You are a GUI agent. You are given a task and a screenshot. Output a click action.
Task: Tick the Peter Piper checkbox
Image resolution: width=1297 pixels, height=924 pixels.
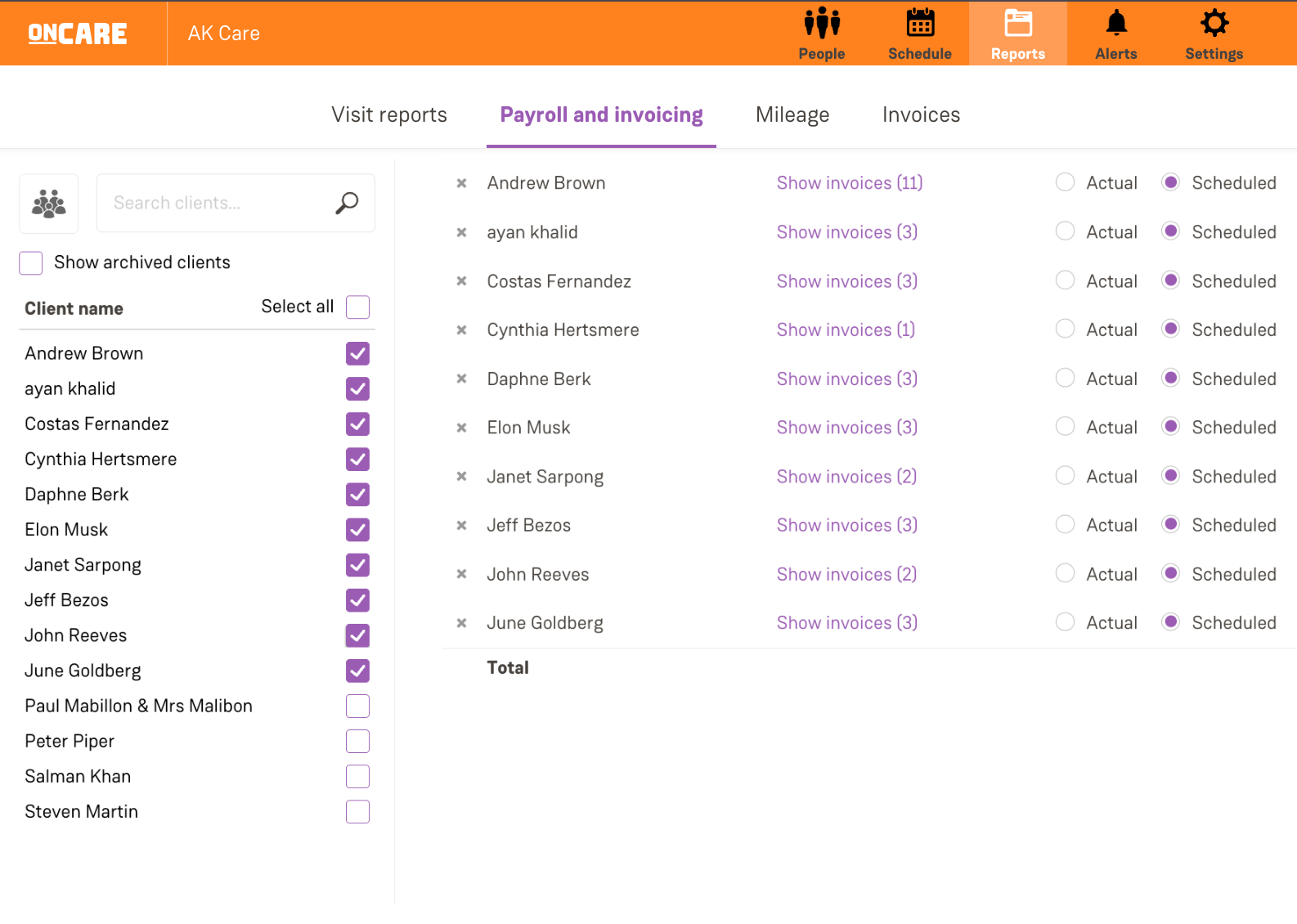click(x=357, y=742)
